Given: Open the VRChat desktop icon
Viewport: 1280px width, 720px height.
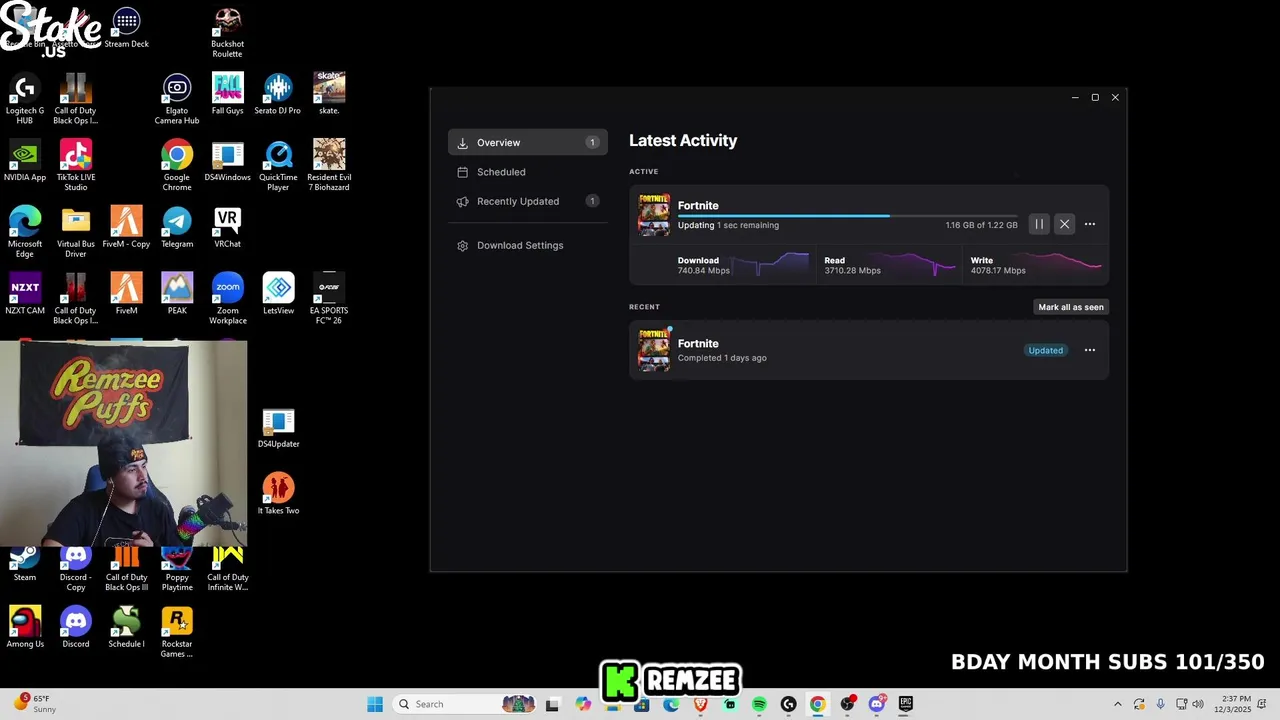Looking at the screenshot, I should 227,228.
